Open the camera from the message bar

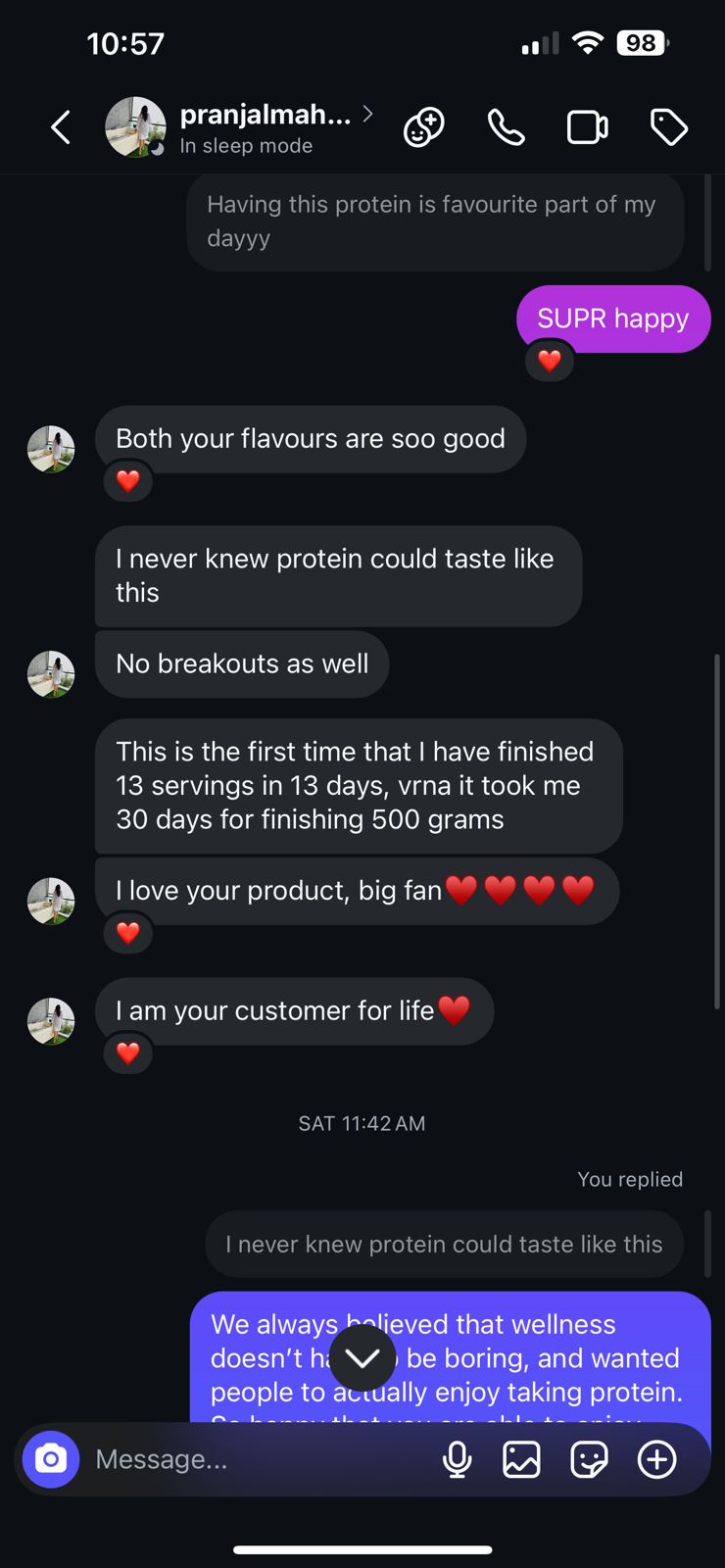pyautogui.click(x=51, y=1459)
